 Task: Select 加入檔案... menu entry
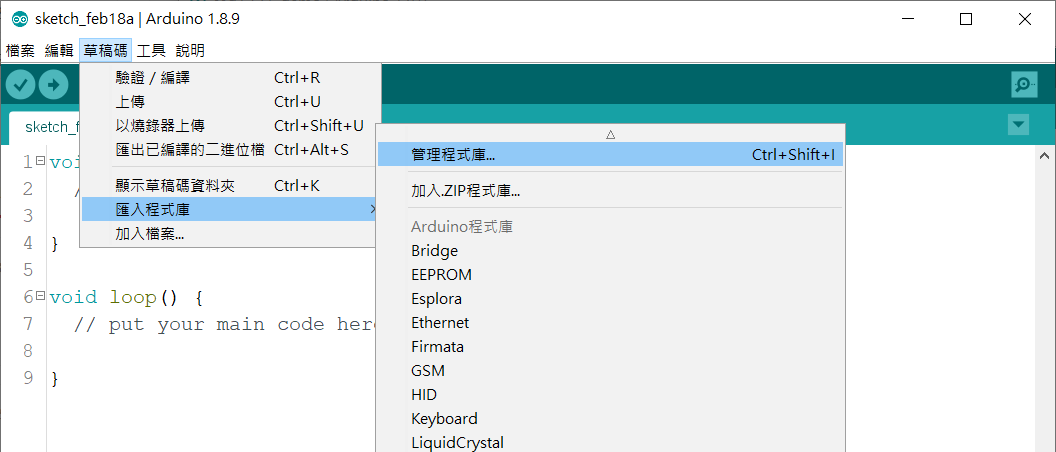pos(230,234)
